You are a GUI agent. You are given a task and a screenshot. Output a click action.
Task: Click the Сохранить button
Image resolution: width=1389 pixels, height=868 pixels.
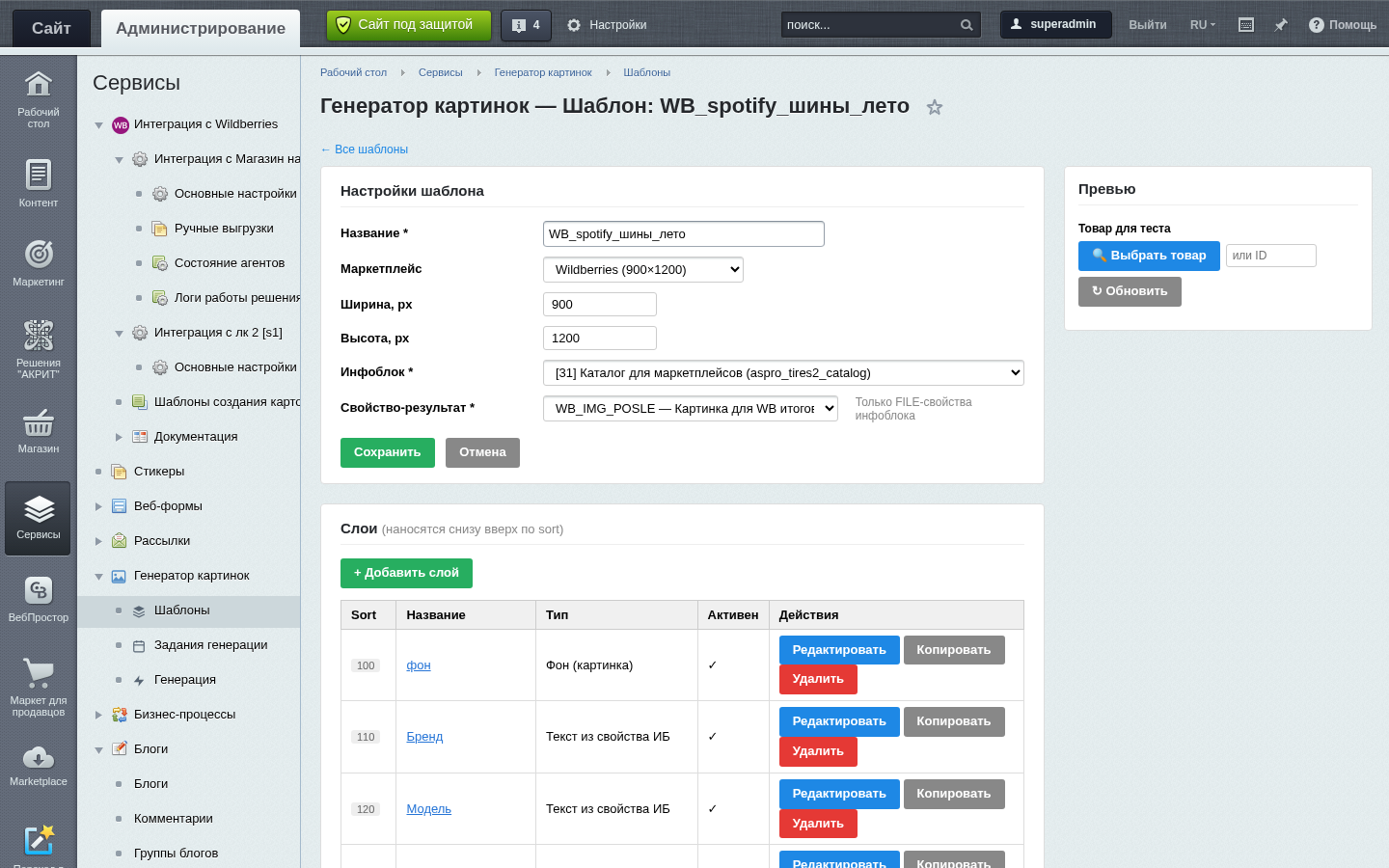tap(388, 452)
